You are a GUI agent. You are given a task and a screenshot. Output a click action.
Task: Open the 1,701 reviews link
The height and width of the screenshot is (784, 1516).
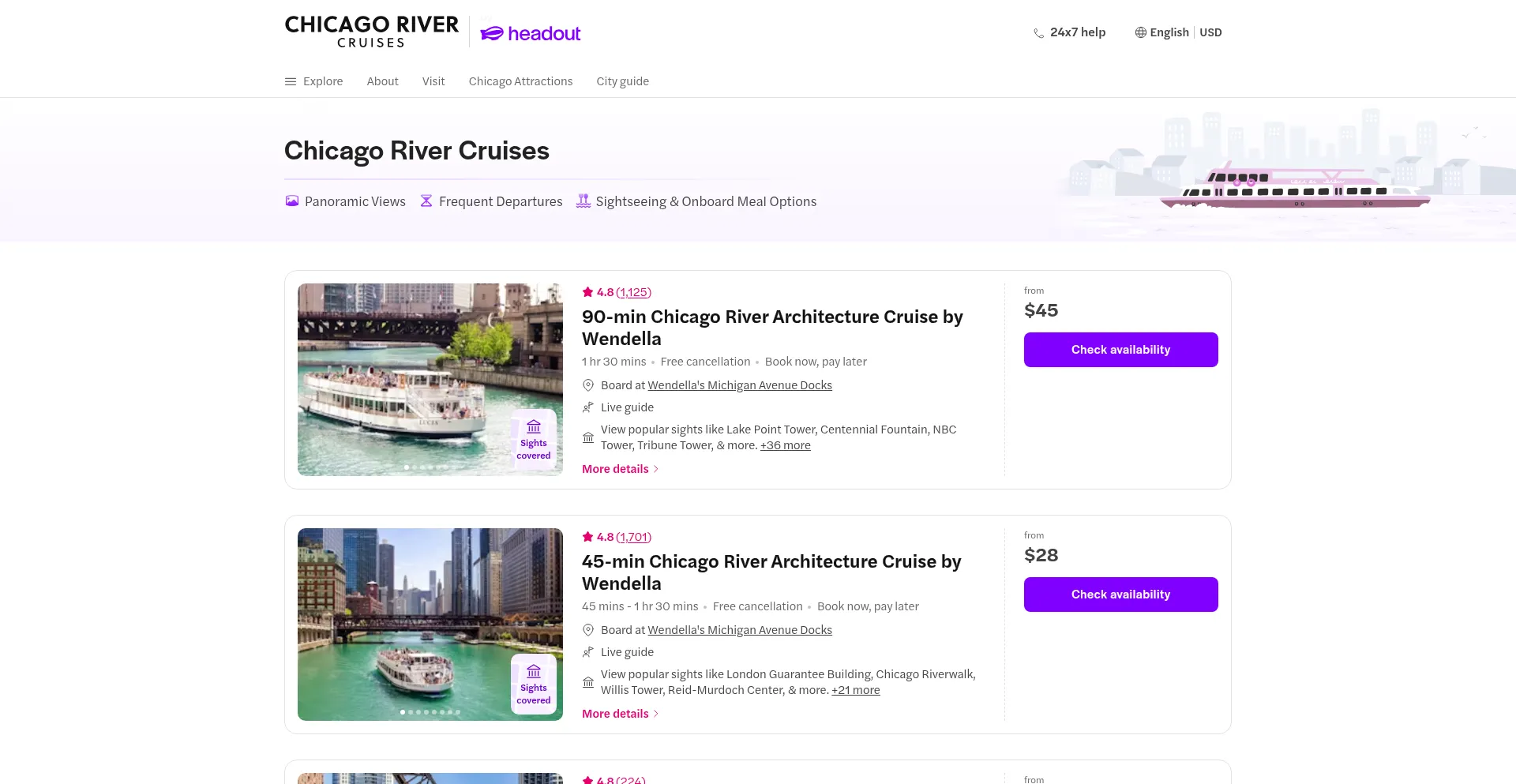[633, 537]
